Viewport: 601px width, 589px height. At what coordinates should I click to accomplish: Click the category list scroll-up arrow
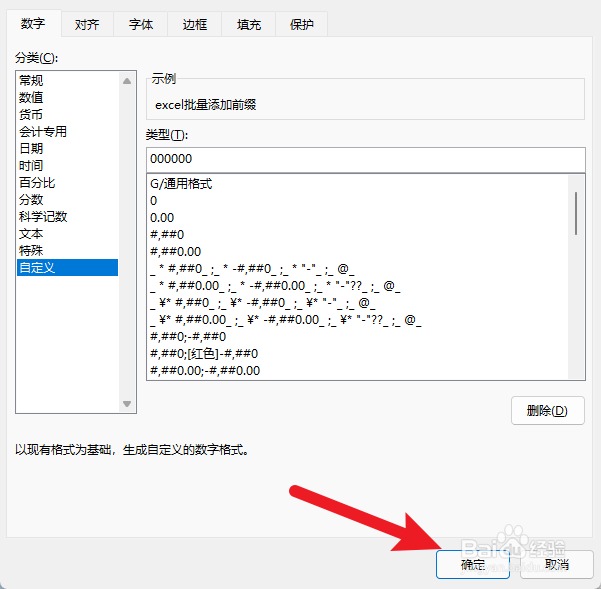(x=127, y=81)
